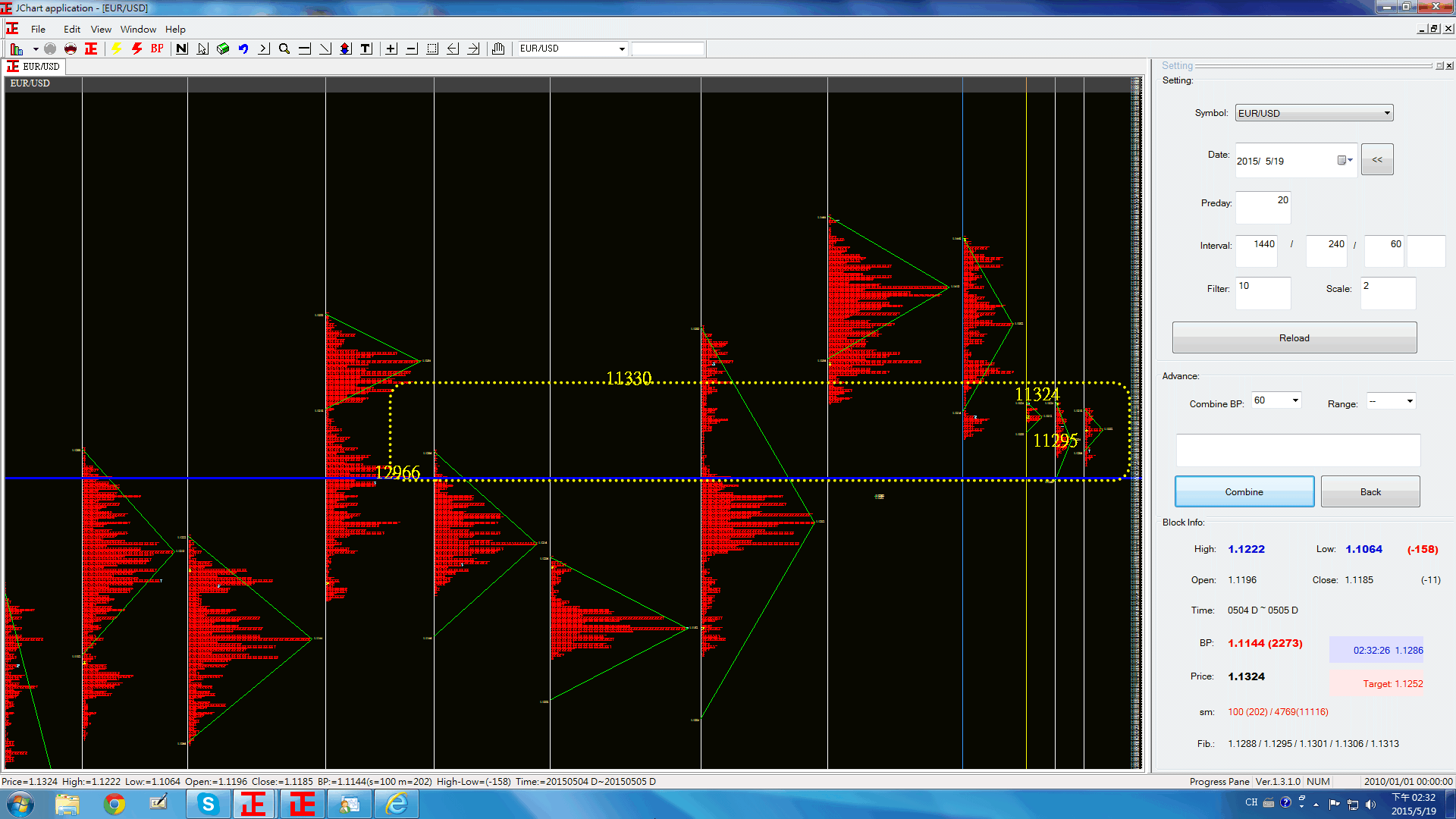Click the right arrow scroll icon
The image size is (1456, 819).
(x=473, y=49)
